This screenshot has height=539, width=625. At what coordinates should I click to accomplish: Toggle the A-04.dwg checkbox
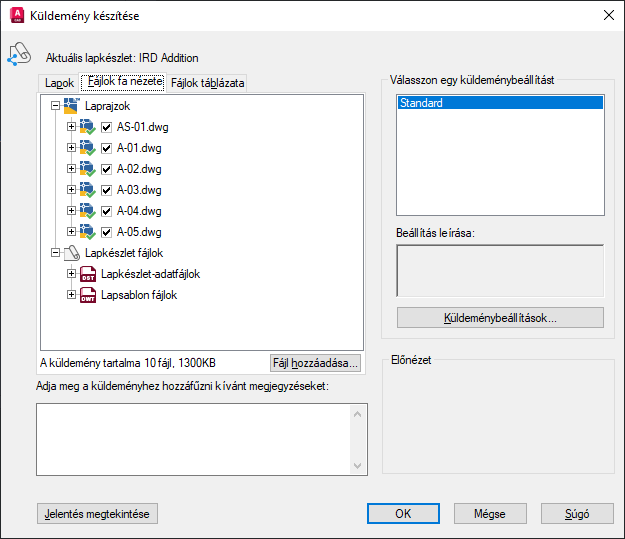click(x=106, y=211)
